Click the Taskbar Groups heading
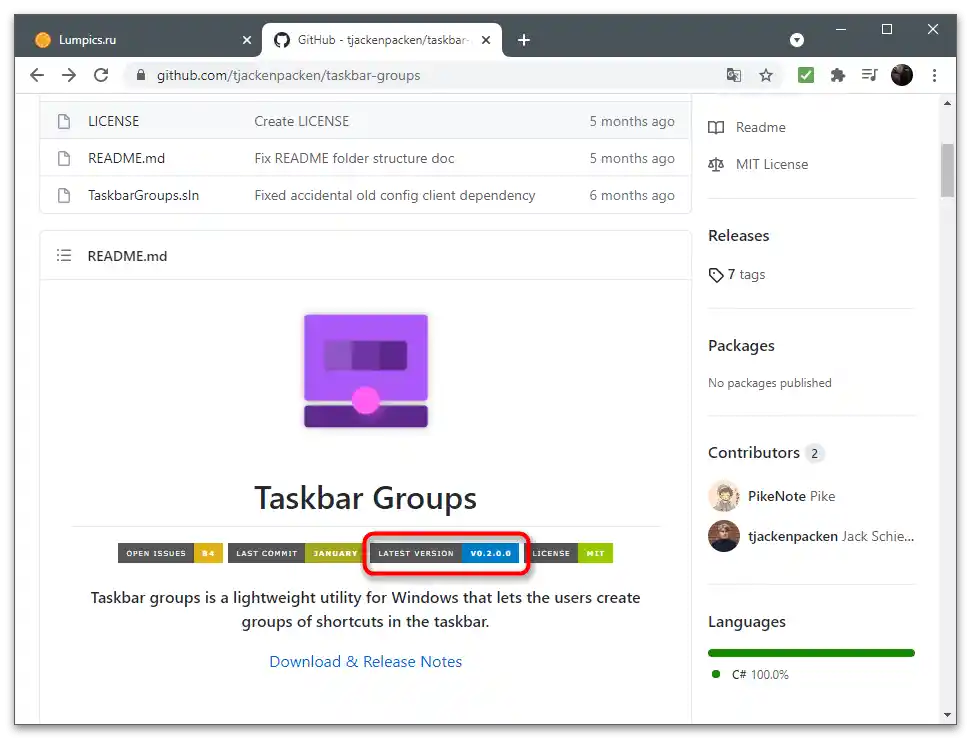This screenshot has height=739, width=971. (365, 498)
